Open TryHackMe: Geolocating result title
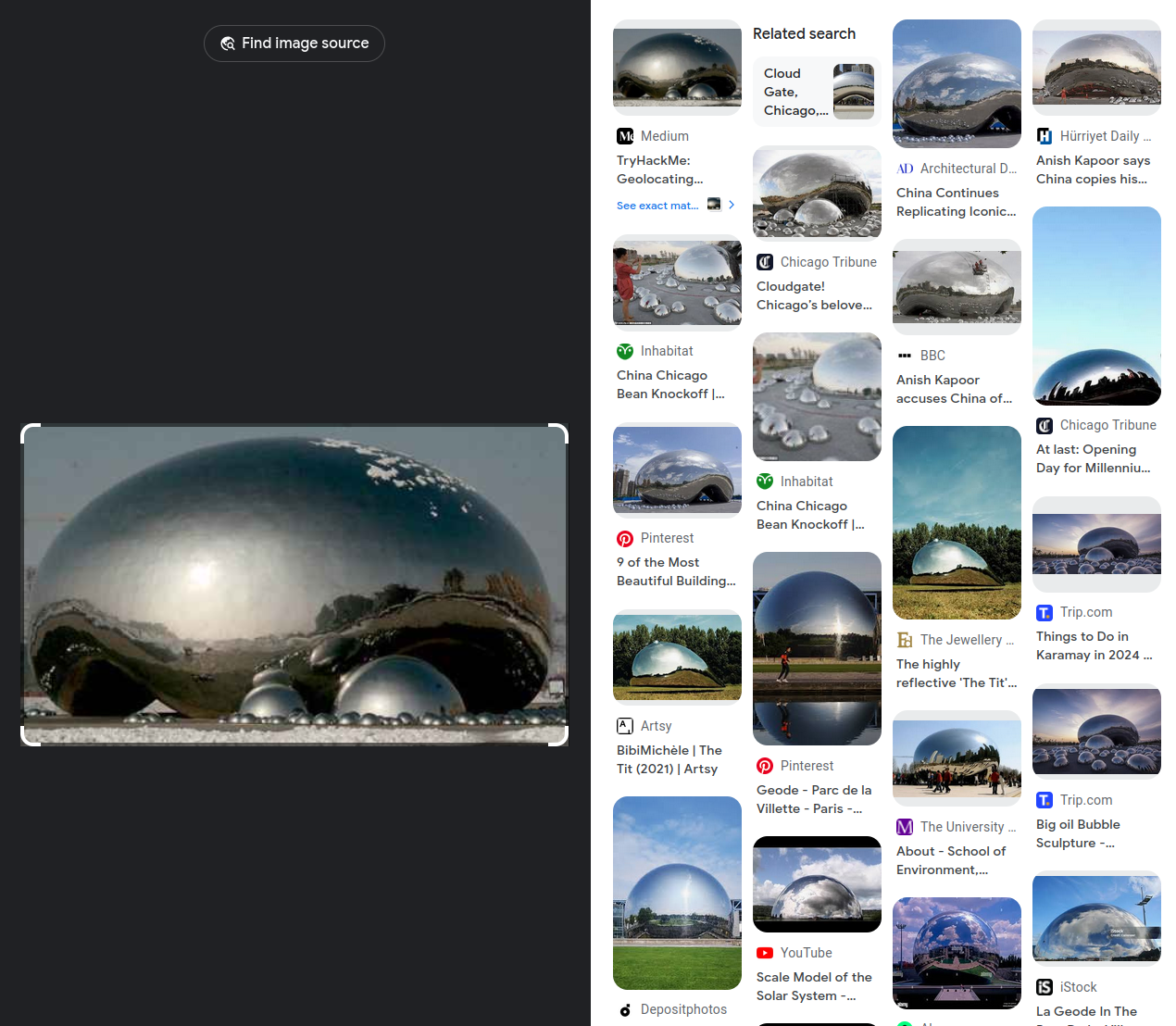1176x1026 pixels. (660, 169)
